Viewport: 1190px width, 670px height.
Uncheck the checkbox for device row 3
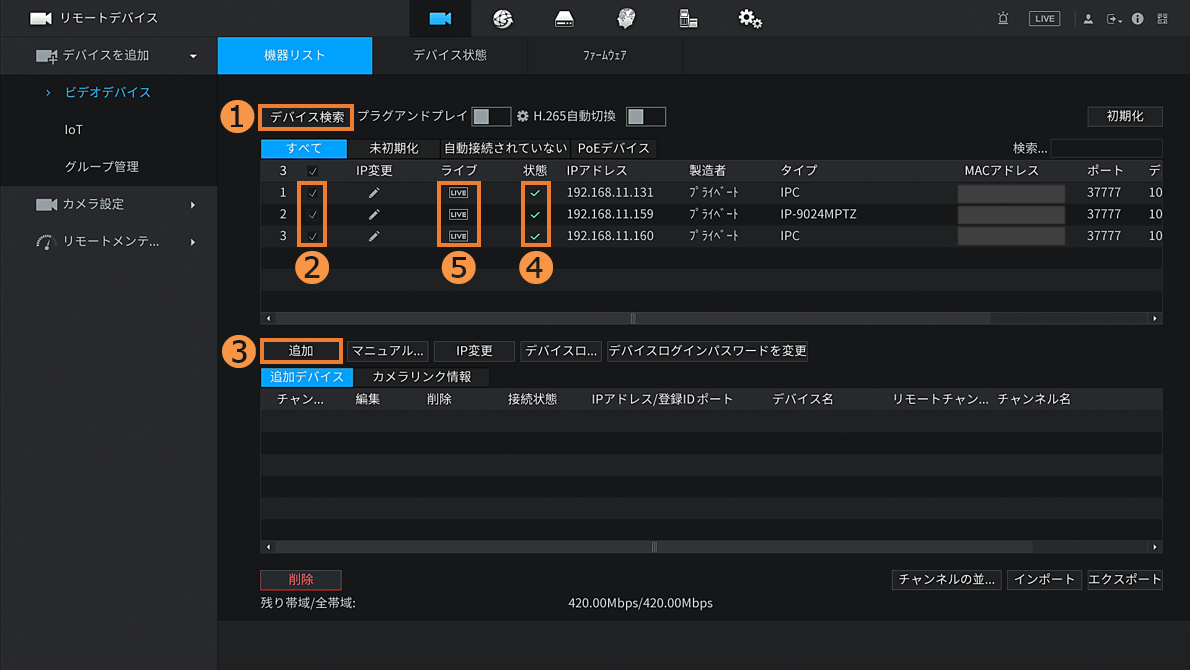(x=313, y=237)
